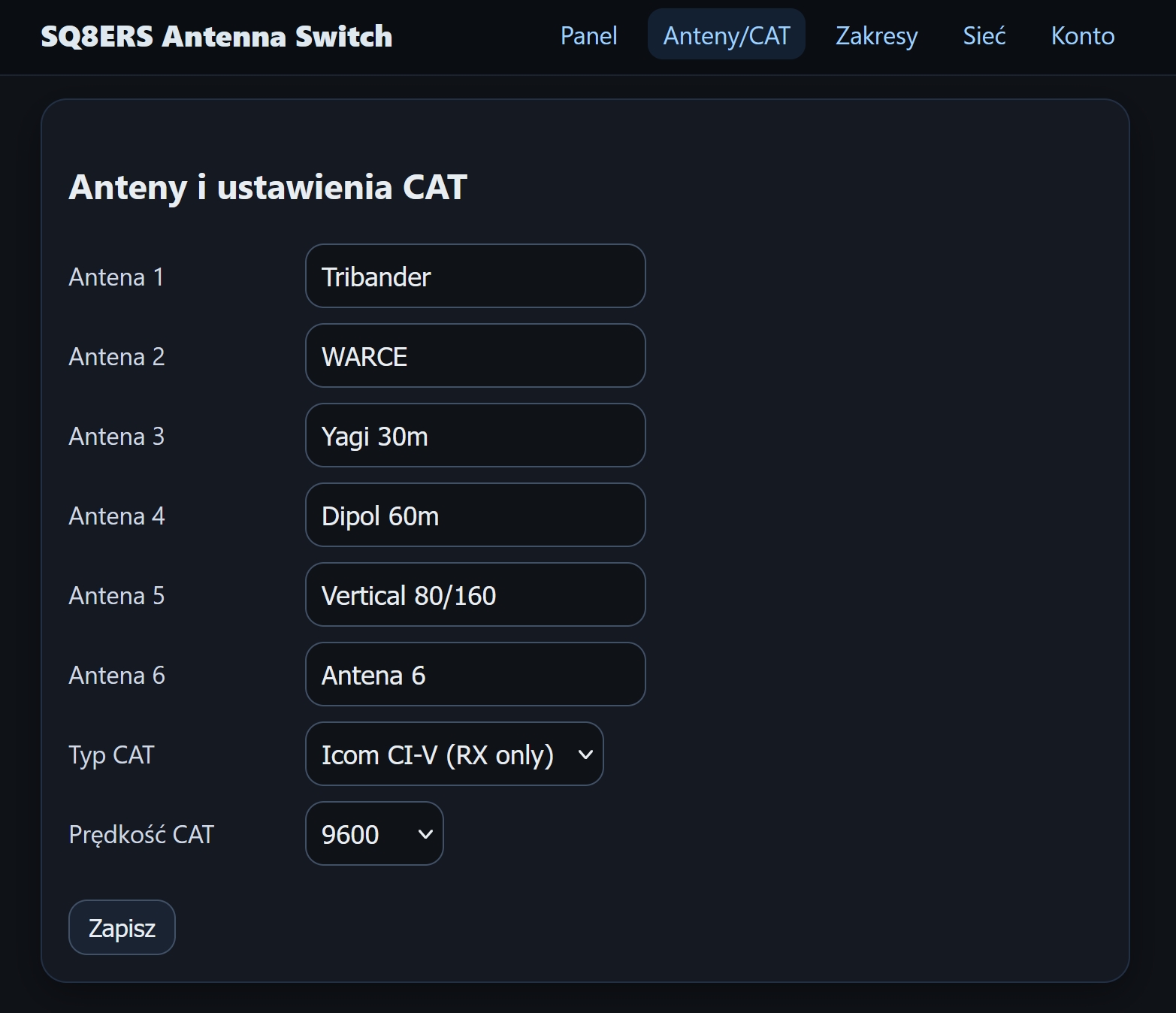Open the Panel navigation tab
The height and width of the screenshot is (1013, 1176).
pos(588,35)
